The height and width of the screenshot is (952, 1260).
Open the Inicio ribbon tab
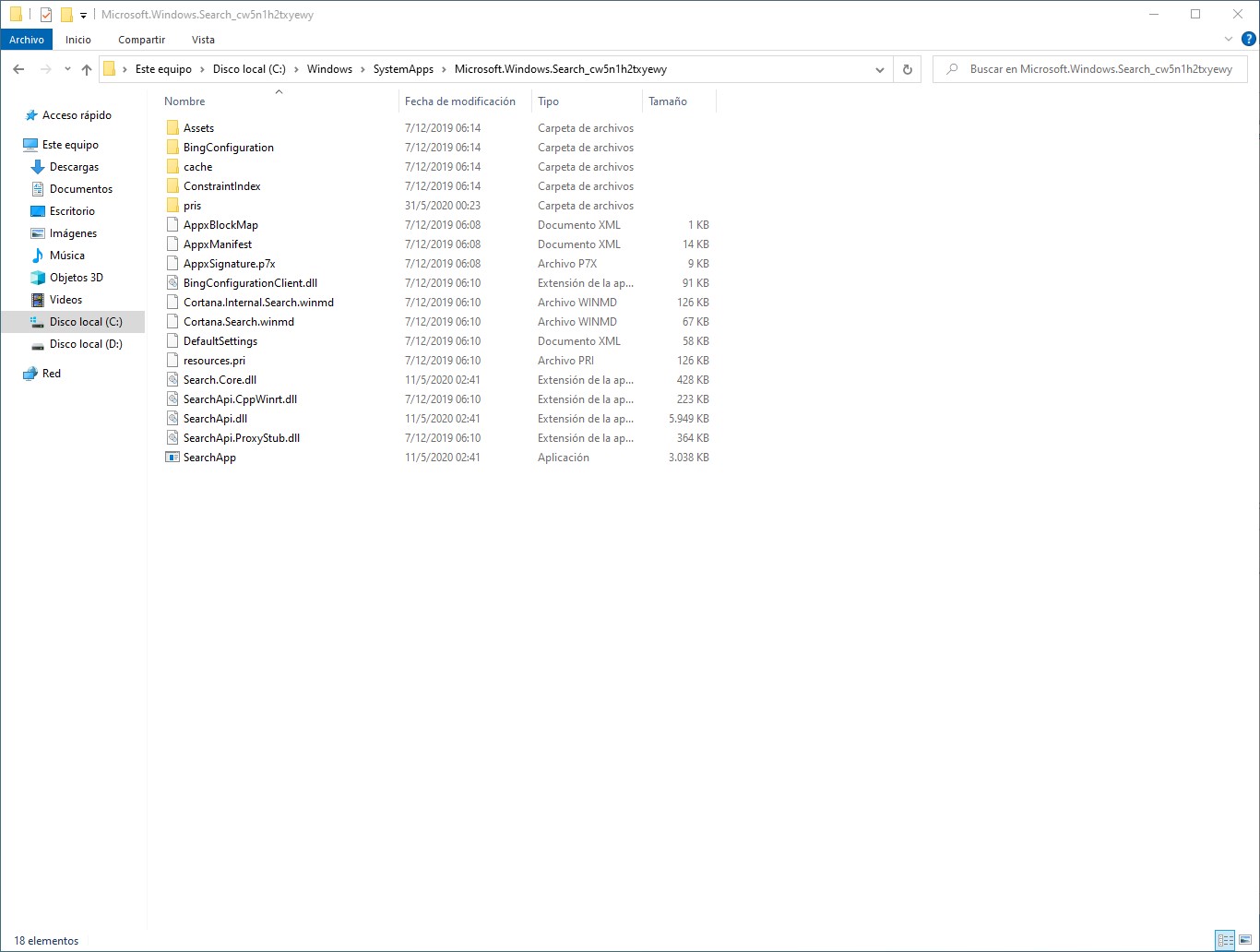coord(78,40)
